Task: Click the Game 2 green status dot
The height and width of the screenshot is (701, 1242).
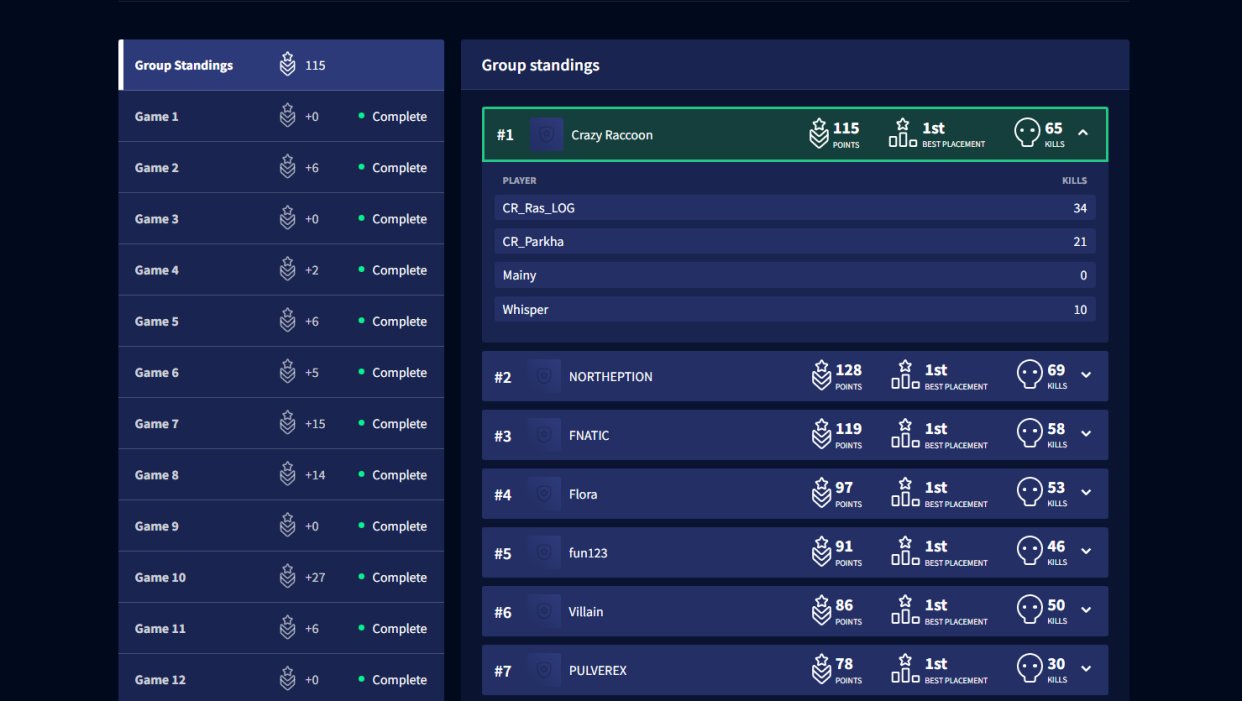Action: pyautogui.click(x=362, y=167)
